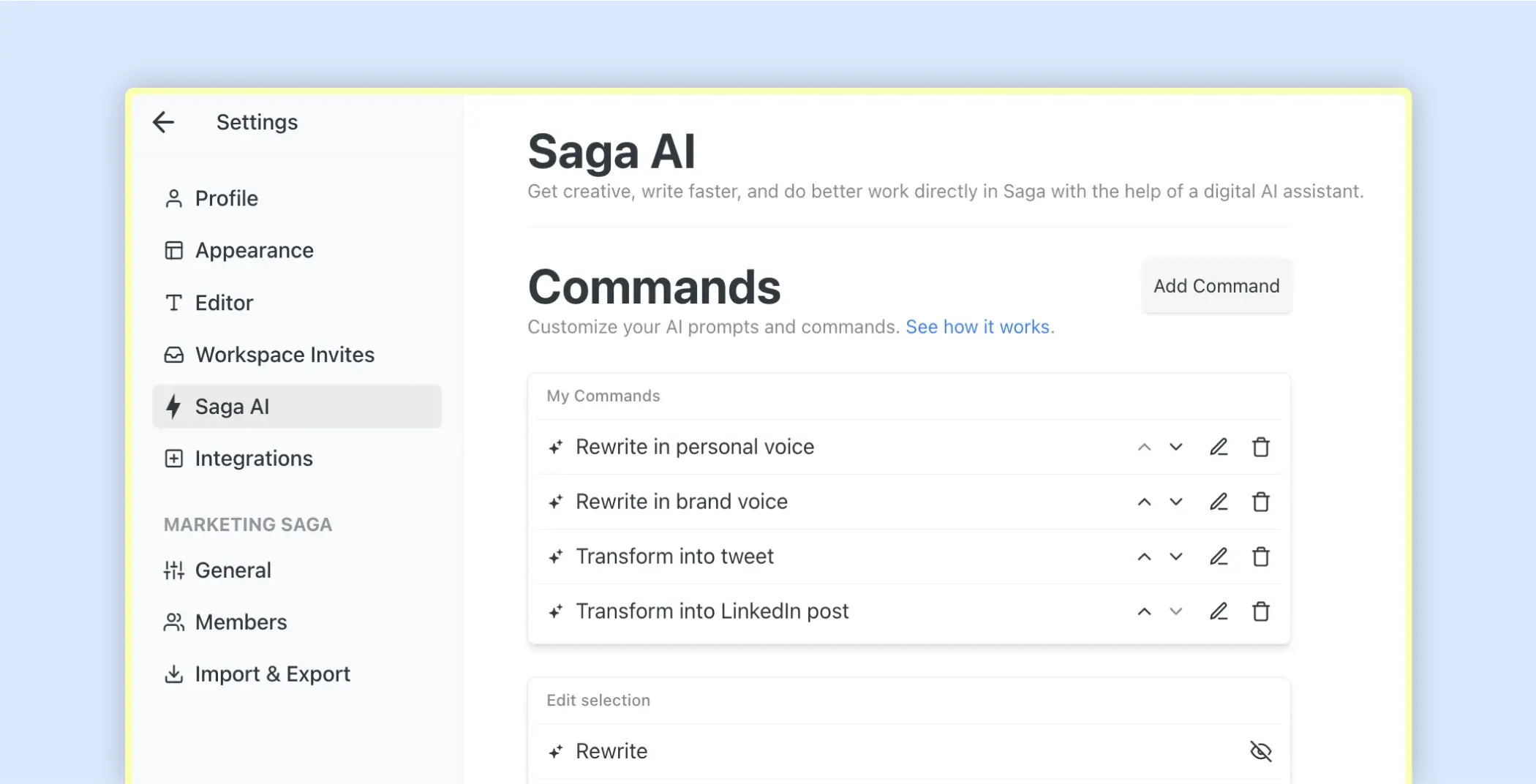Delete the Rewrite in brand voice command
Screen dimensions: 1536x784
1261,502
